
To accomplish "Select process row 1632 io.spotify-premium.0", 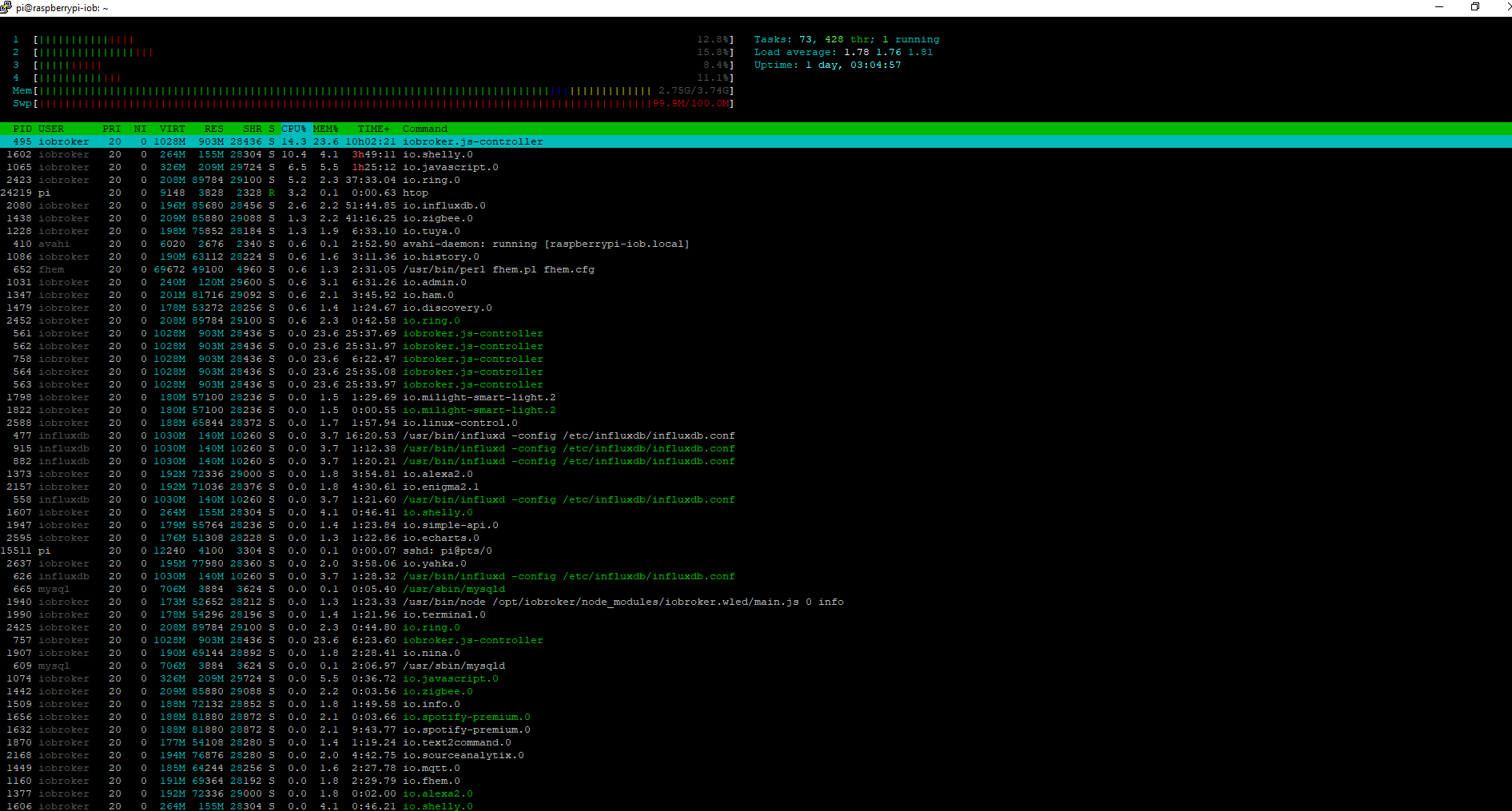I will point(756,730).
